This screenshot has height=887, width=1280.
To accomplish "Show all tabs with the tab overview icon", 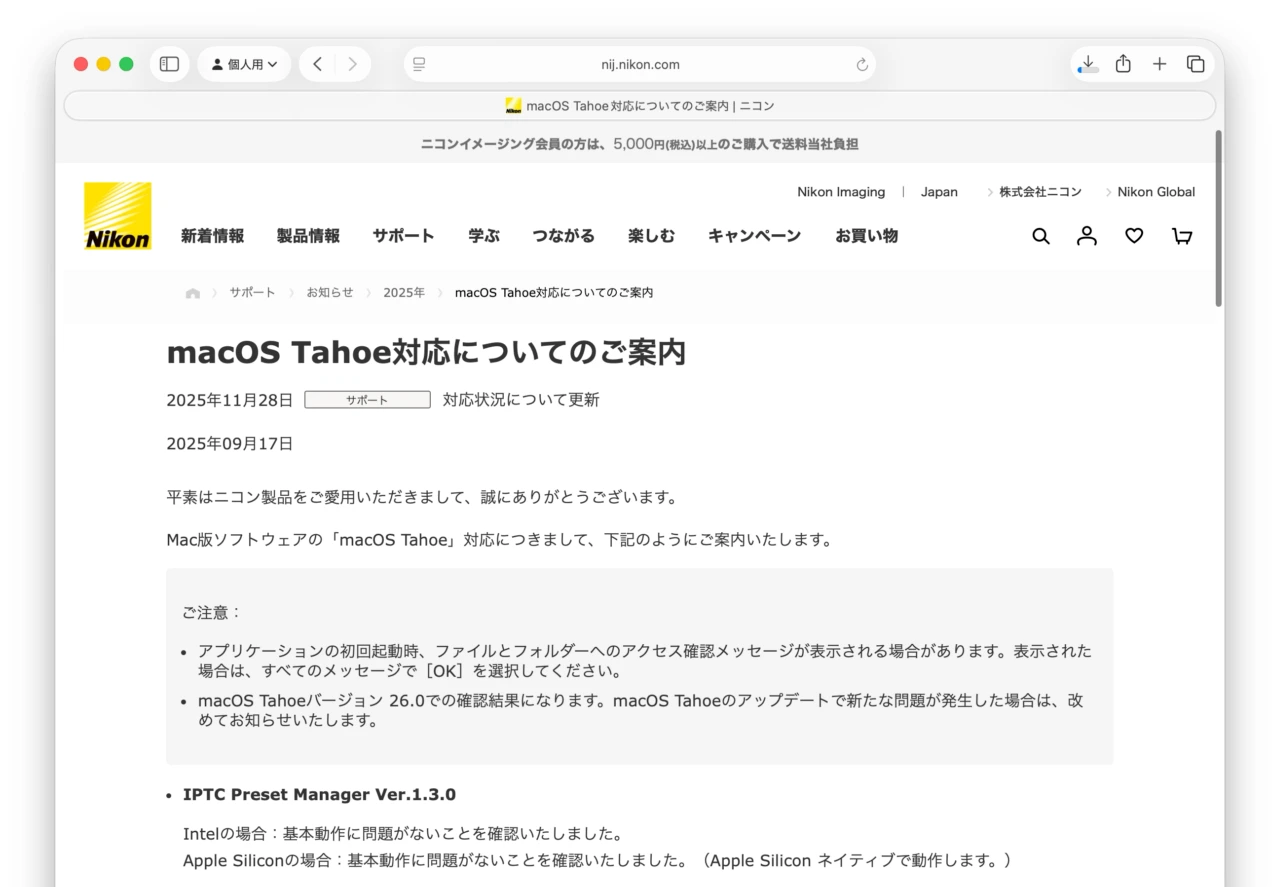I will coord(1195,63).
